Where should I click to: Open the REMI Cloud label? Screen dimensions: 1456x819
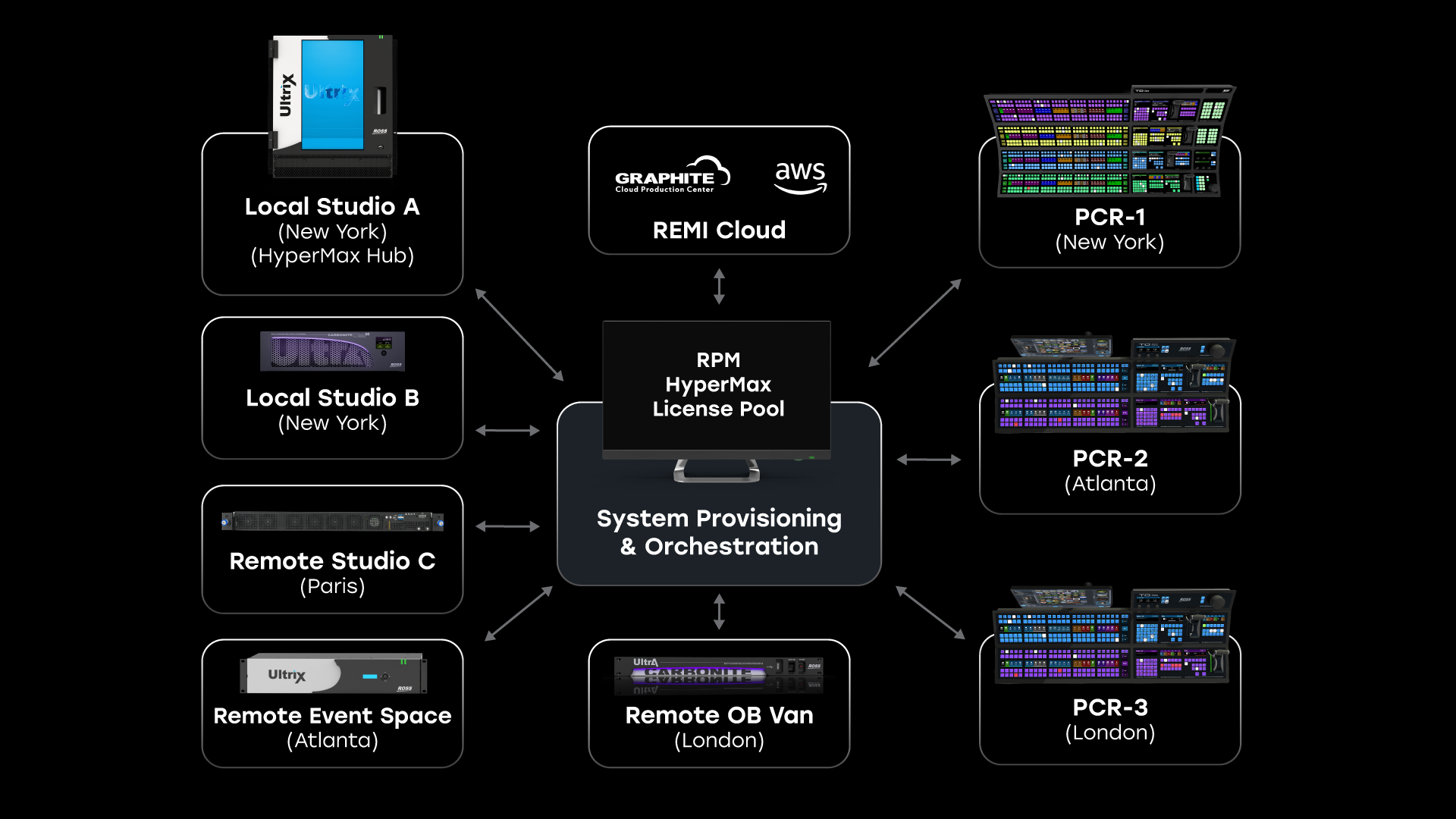click(719, 231)
